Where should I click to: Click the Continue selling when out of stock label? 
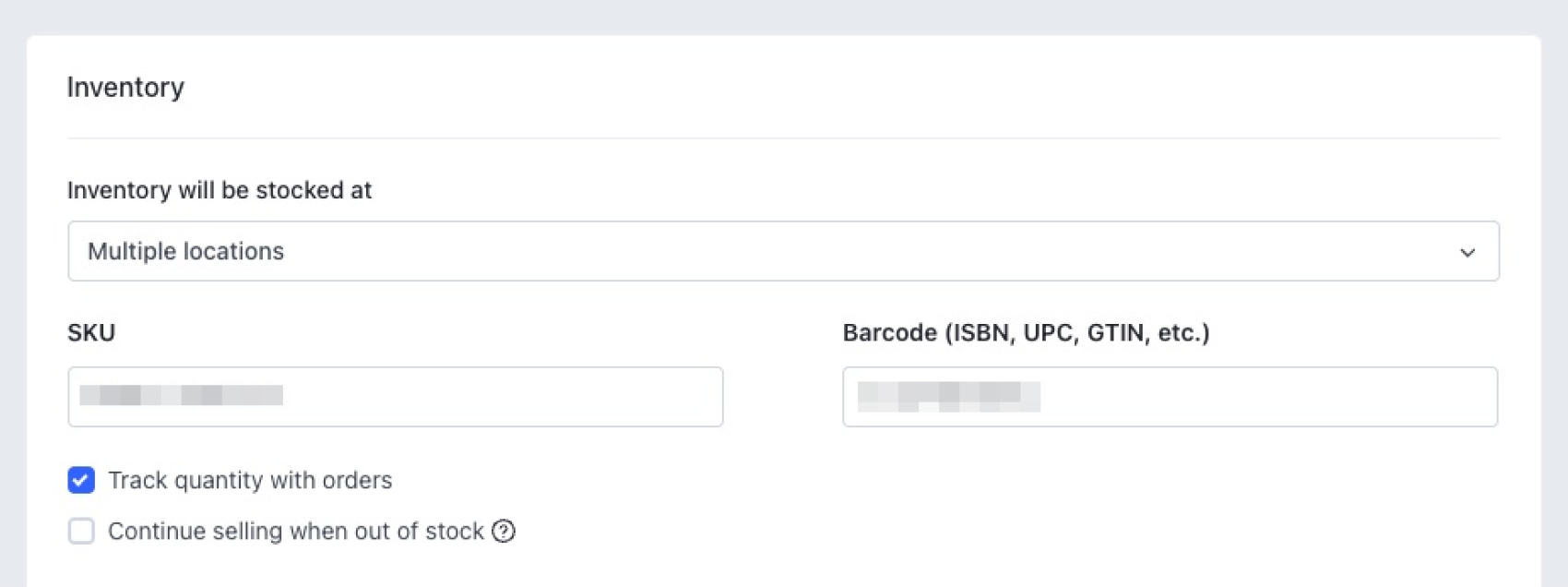click(295, 532)
